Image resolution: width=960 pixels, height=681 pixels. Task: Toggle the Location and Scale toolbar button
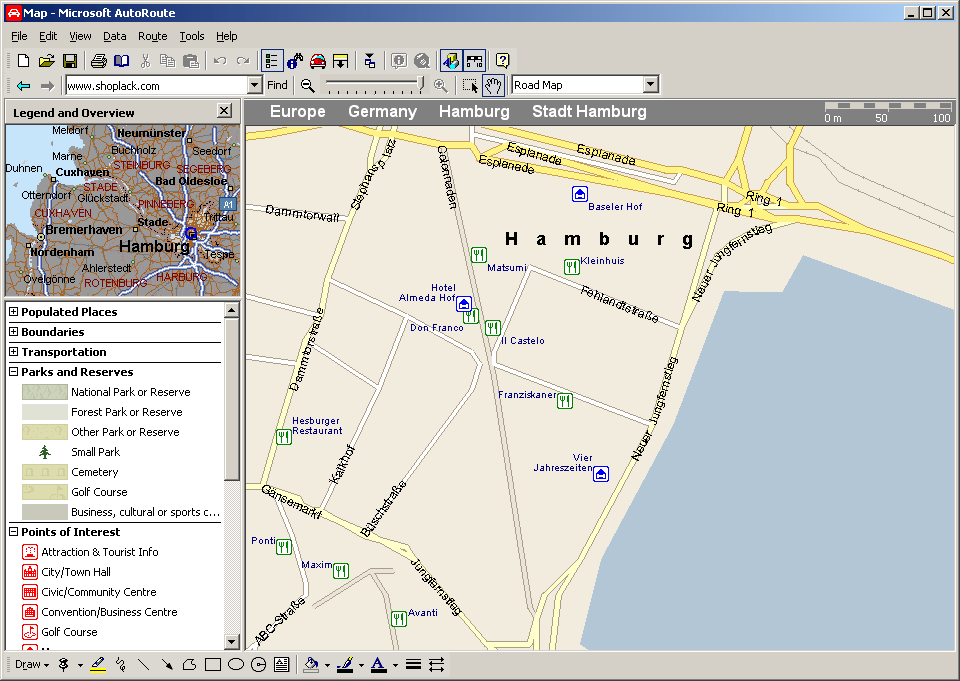pyautogui.click(x=474, y=61)
